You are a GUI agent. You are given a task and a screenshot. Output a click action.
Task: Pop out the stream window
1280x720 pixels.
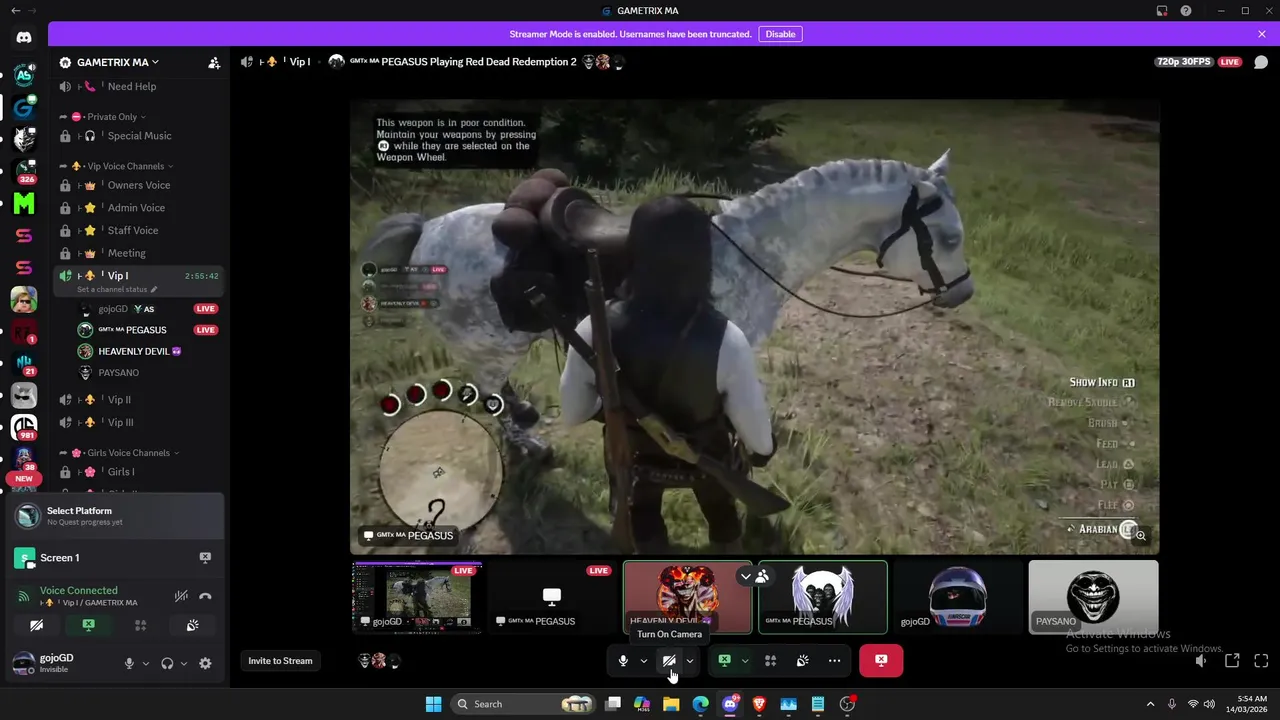click(x=1232, y=661)
